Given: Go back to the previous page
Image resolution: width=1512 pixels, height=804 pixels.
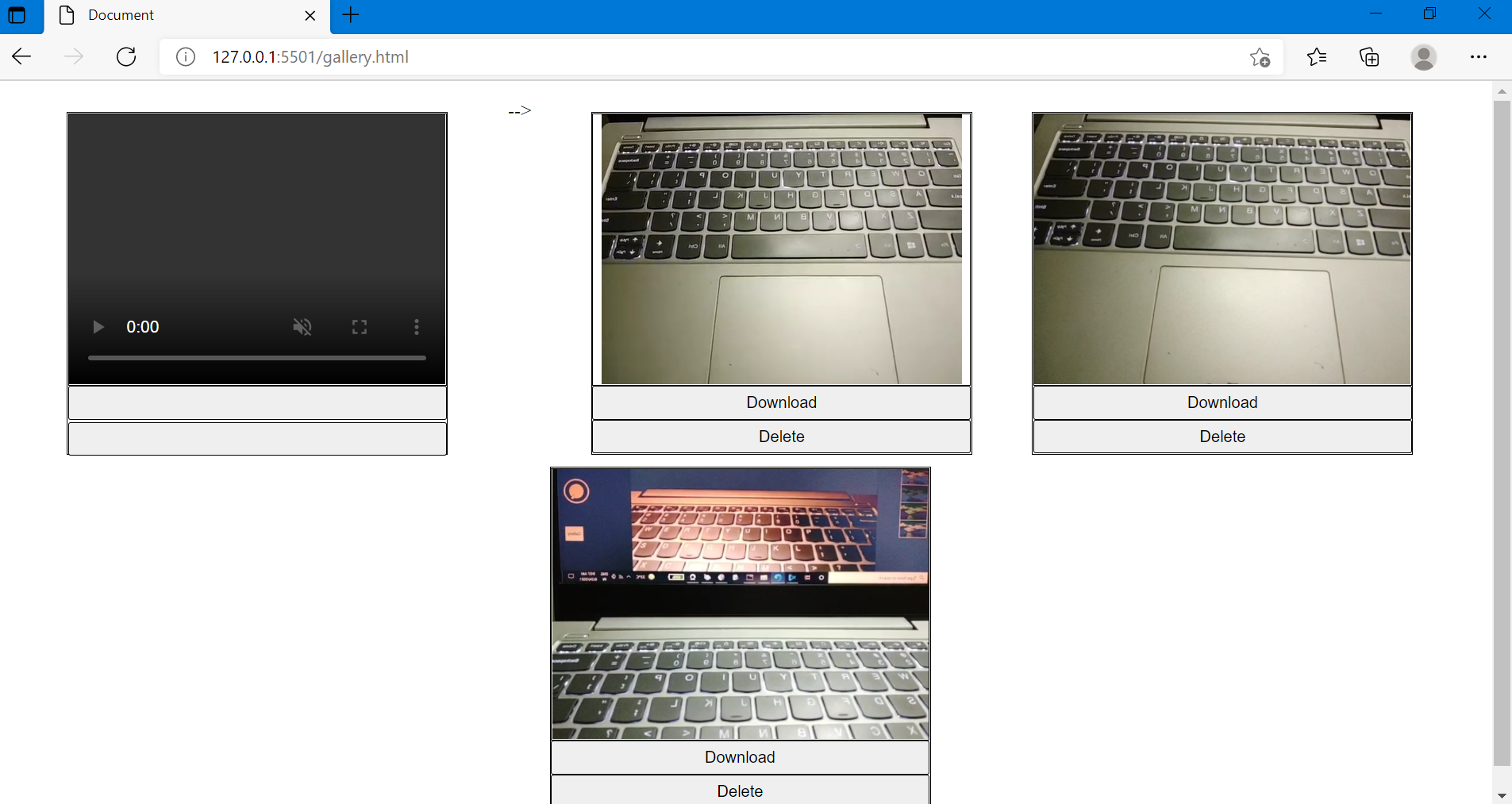Looking at the screenshot, I should coord(21,56).
